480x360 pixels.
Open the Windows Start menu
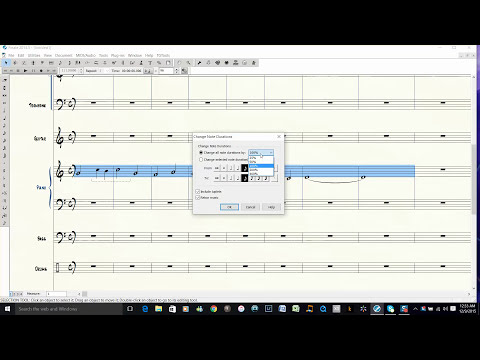pyautogui.click(x=7, y=309)
